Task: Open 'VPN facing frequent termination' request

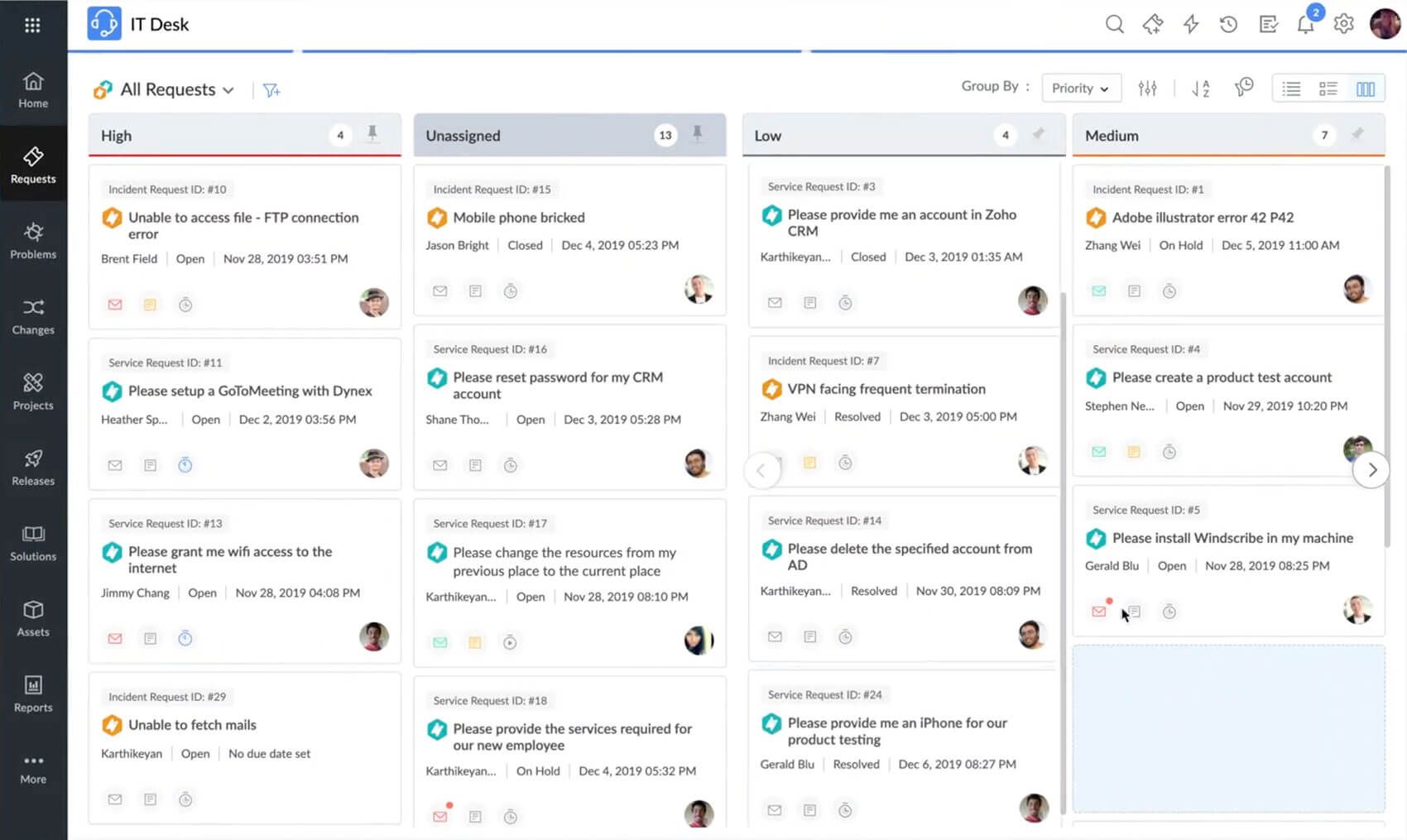Action: click(x=886, y=389)
